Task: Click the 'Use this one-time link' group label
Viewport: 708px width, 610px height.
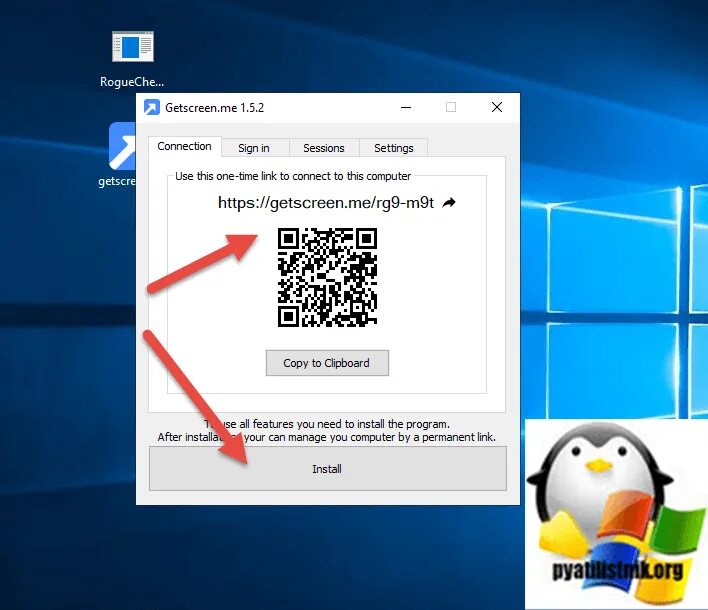Action: 293,176
